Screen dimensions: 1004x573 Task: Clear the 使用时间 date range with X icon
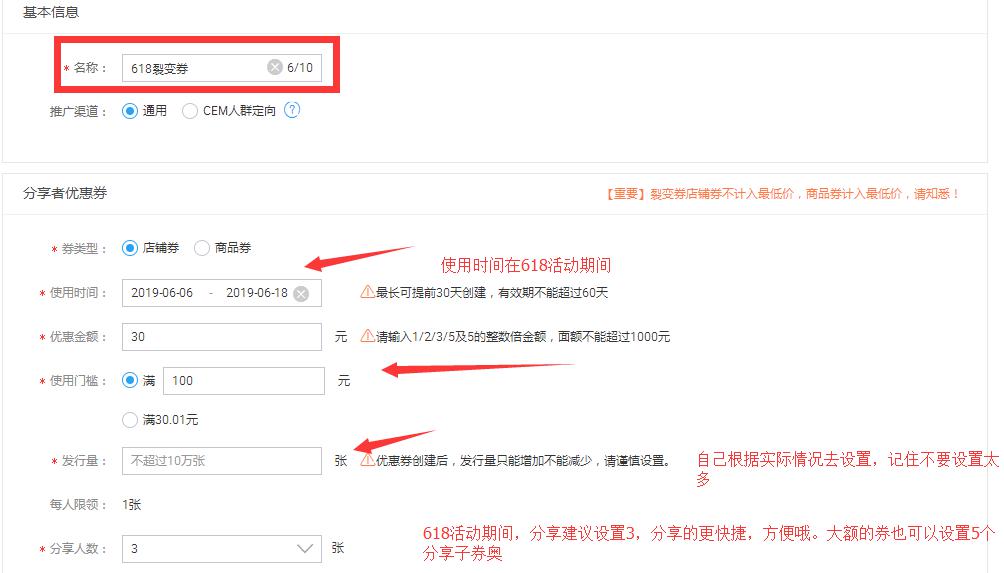coord(301,293)
